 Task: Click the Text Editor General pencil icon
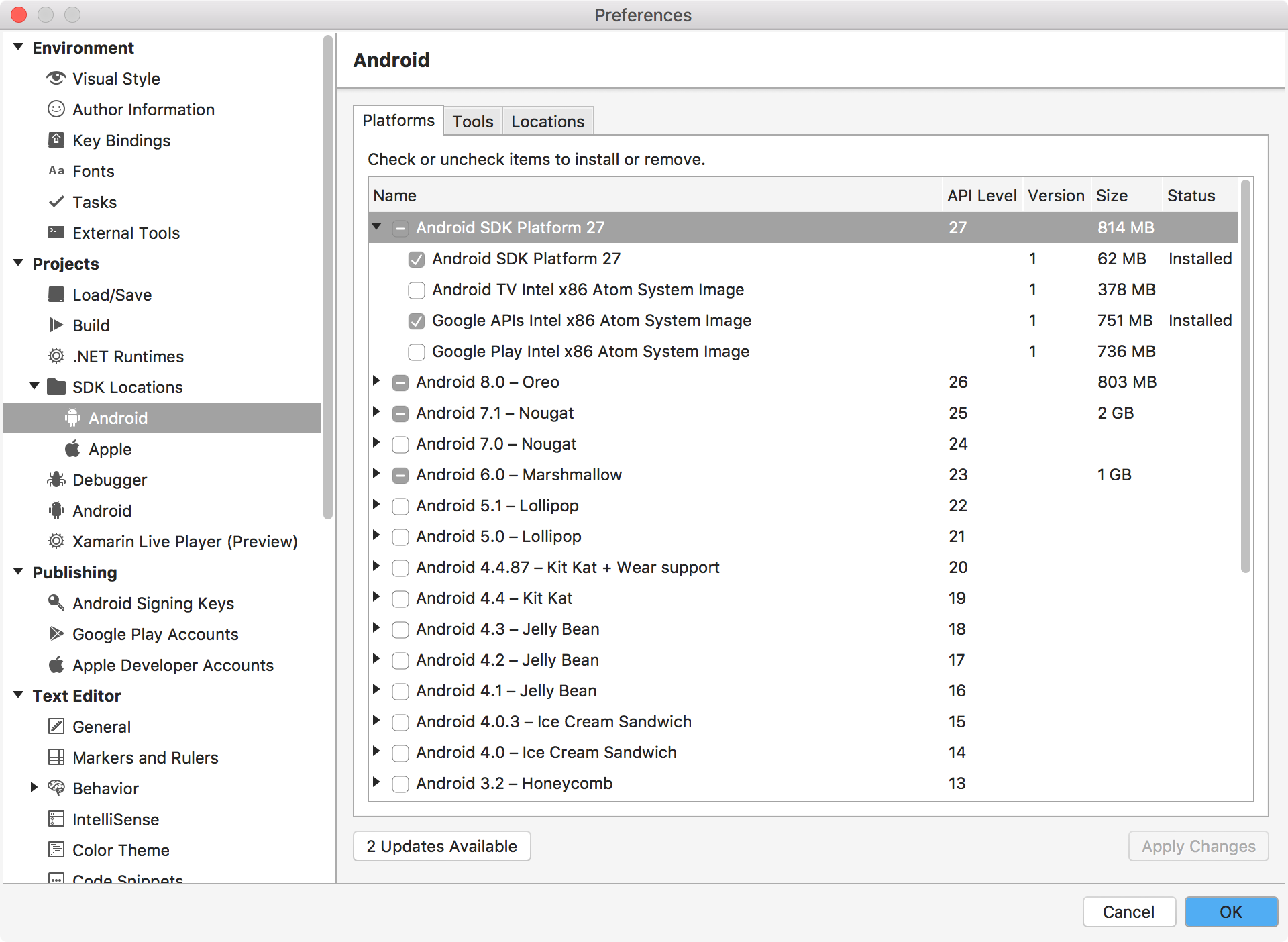(x=56, y=726)
